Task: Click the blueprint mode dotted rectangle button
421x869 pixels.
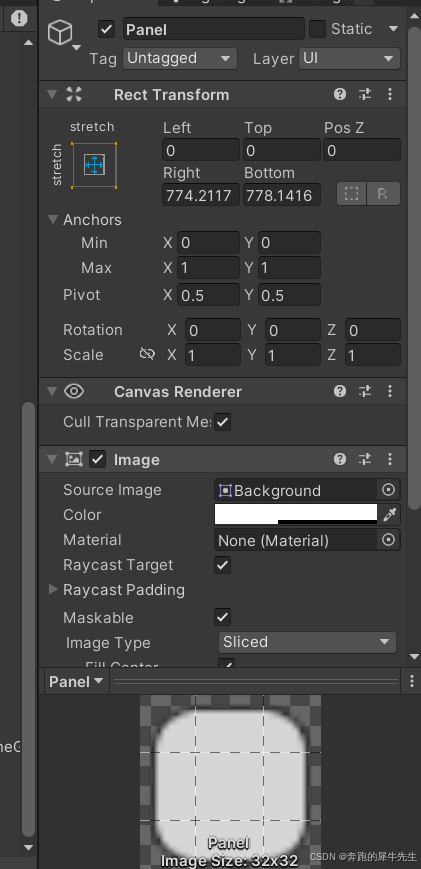Action: [351, 195]
